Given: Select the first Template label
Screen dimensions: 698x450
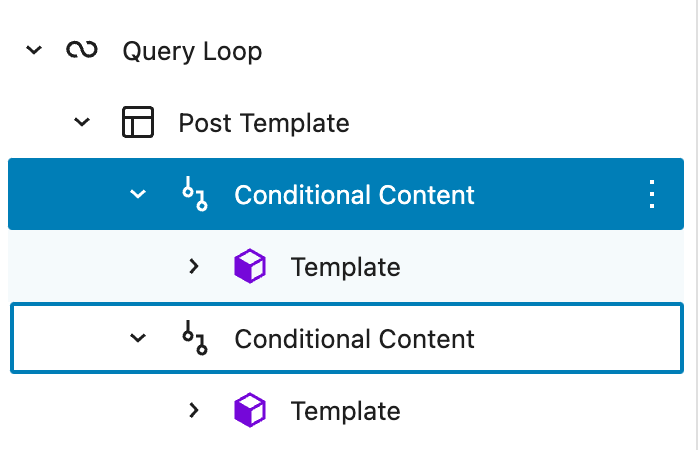Looking at the screenshot, I should click(x=345, y=267).
